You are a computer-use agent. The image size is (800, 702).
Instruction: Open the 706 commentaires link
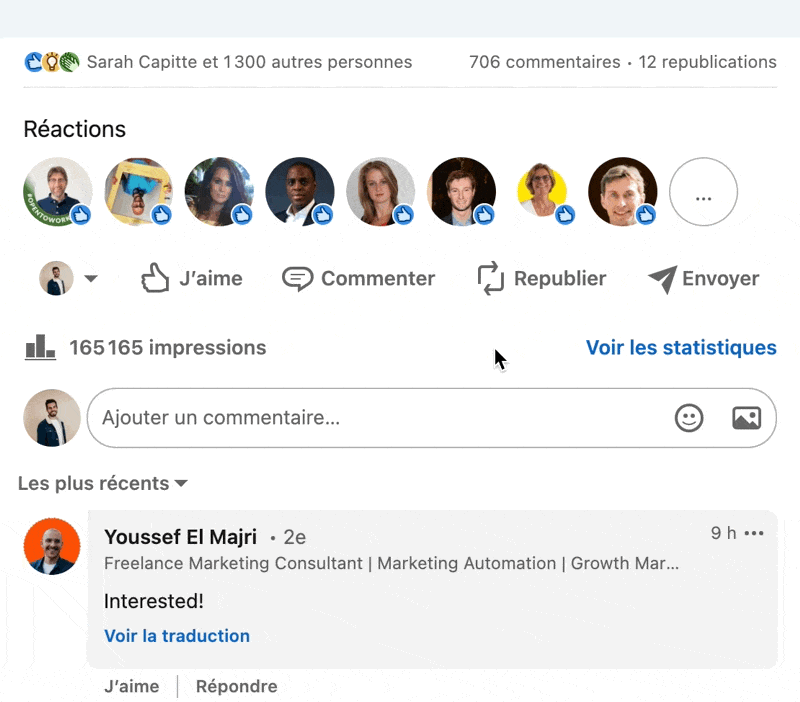click(544, 62)
